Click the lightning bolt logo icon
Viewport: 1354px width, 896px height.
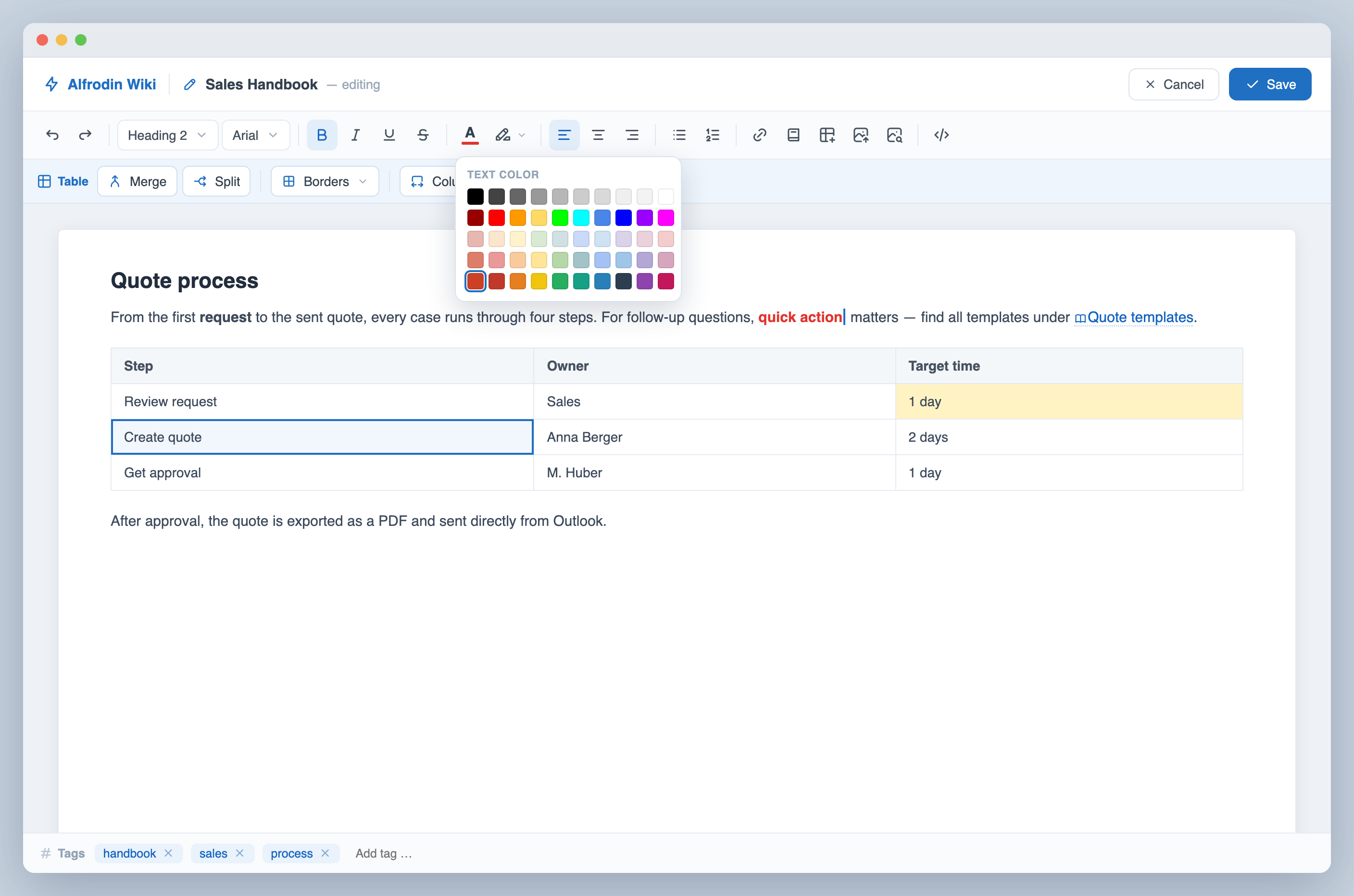tap(51, 84)
